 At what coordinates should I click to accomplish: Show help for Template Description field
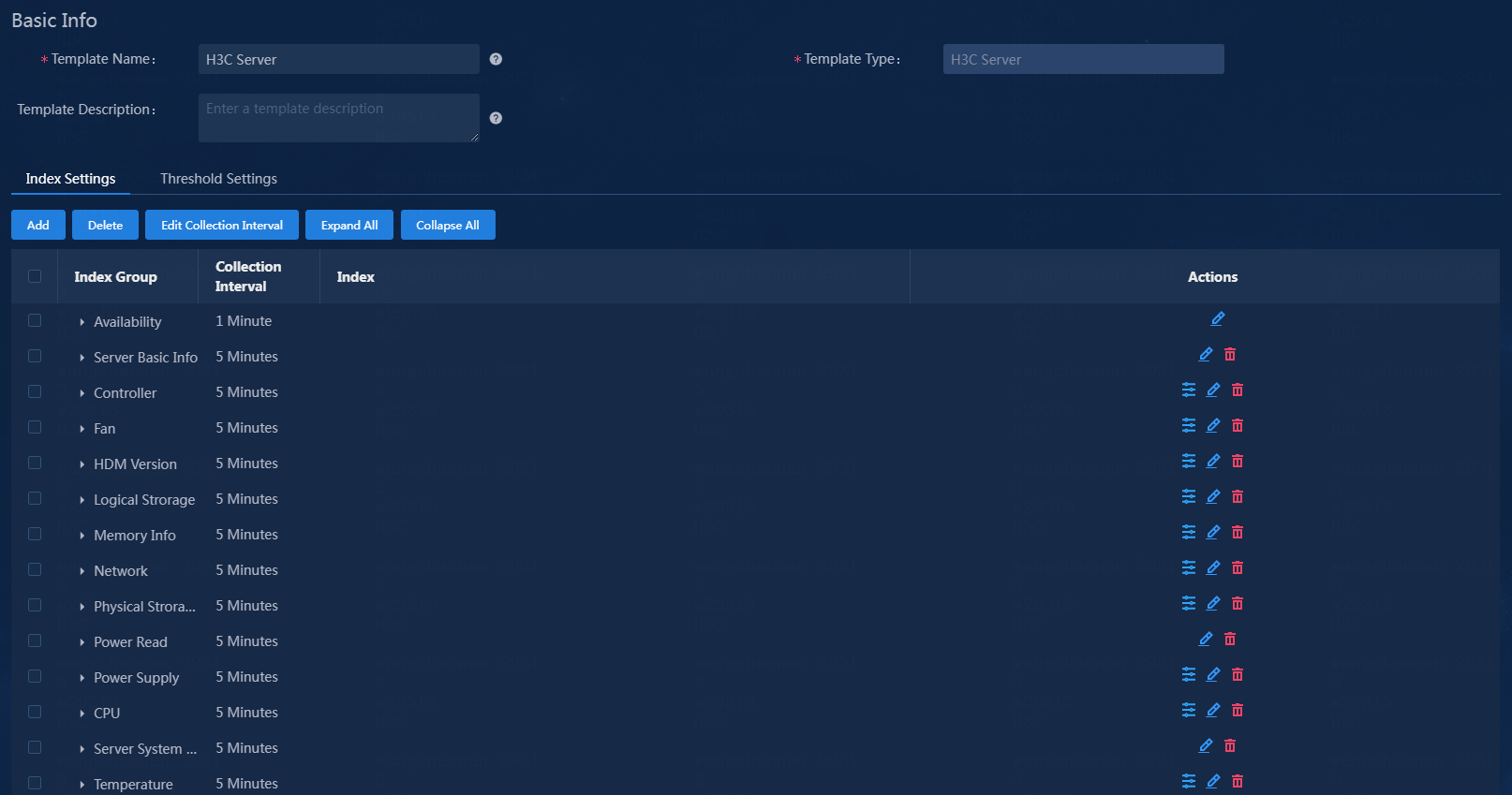point(496,118)
